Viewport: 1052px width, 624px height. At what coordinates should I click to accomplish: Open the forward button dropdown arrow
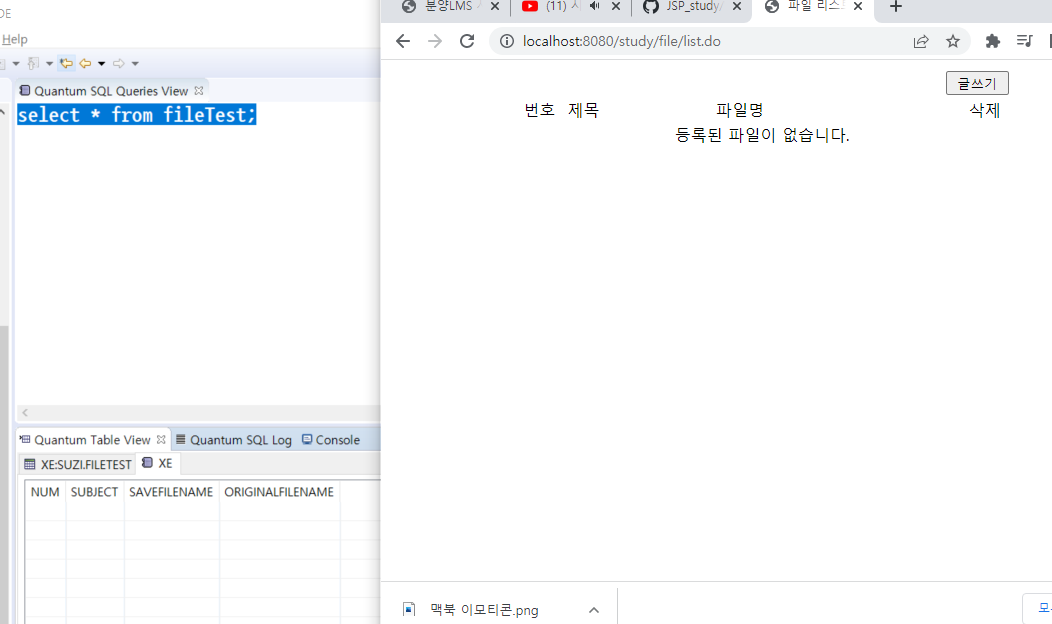point(135,62)
